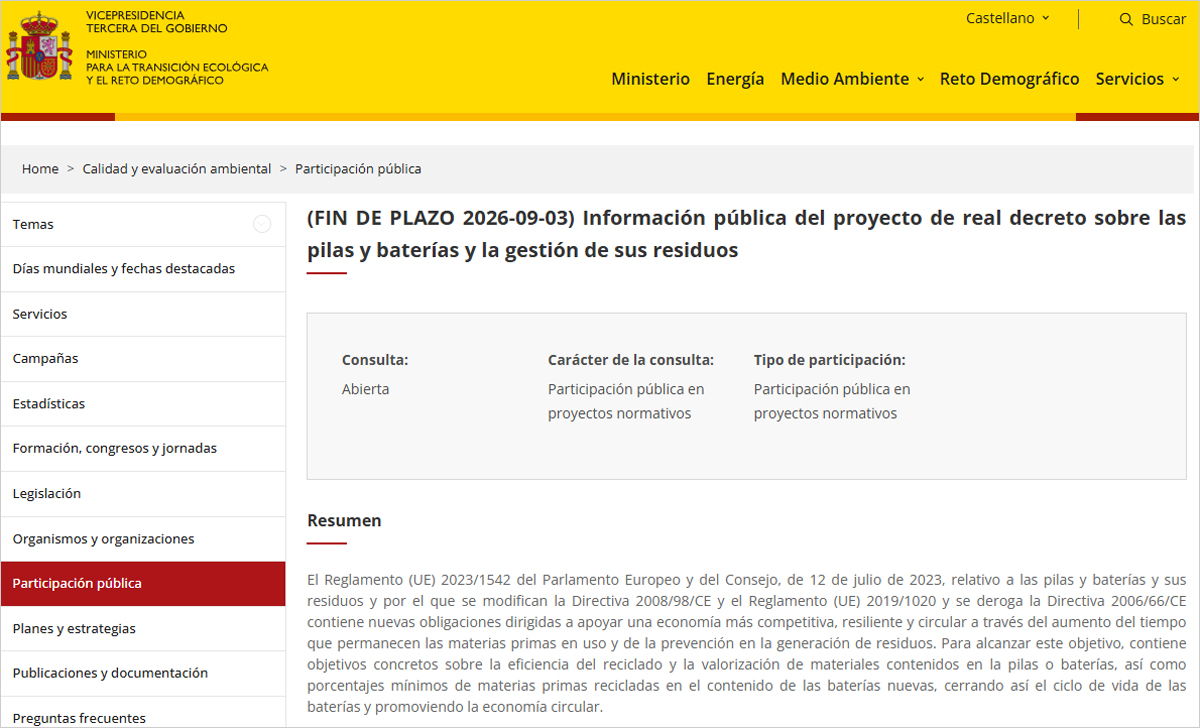Open the Energía menu
This screenshot has width=1200, height=728.
click(735, 79)
